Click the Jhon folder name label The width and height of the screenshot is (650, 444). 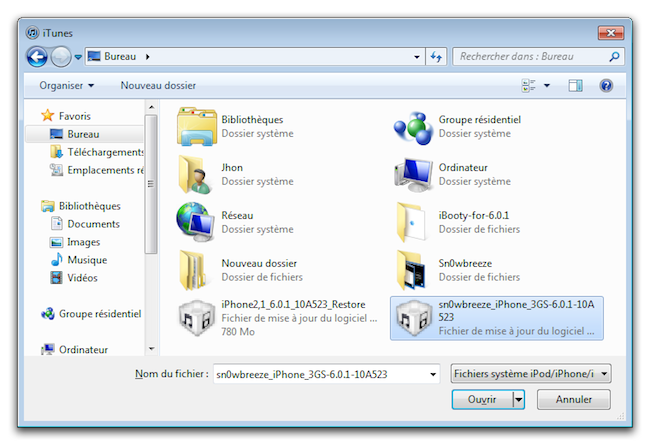tap(232, 168)
